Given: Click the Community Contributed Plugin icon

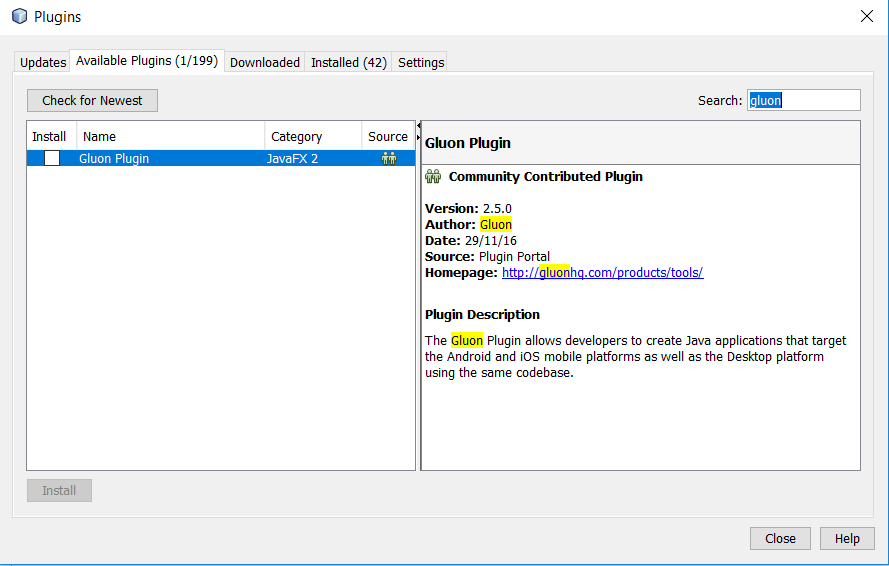Looking at the screenshot, I should tap(433, 177).
